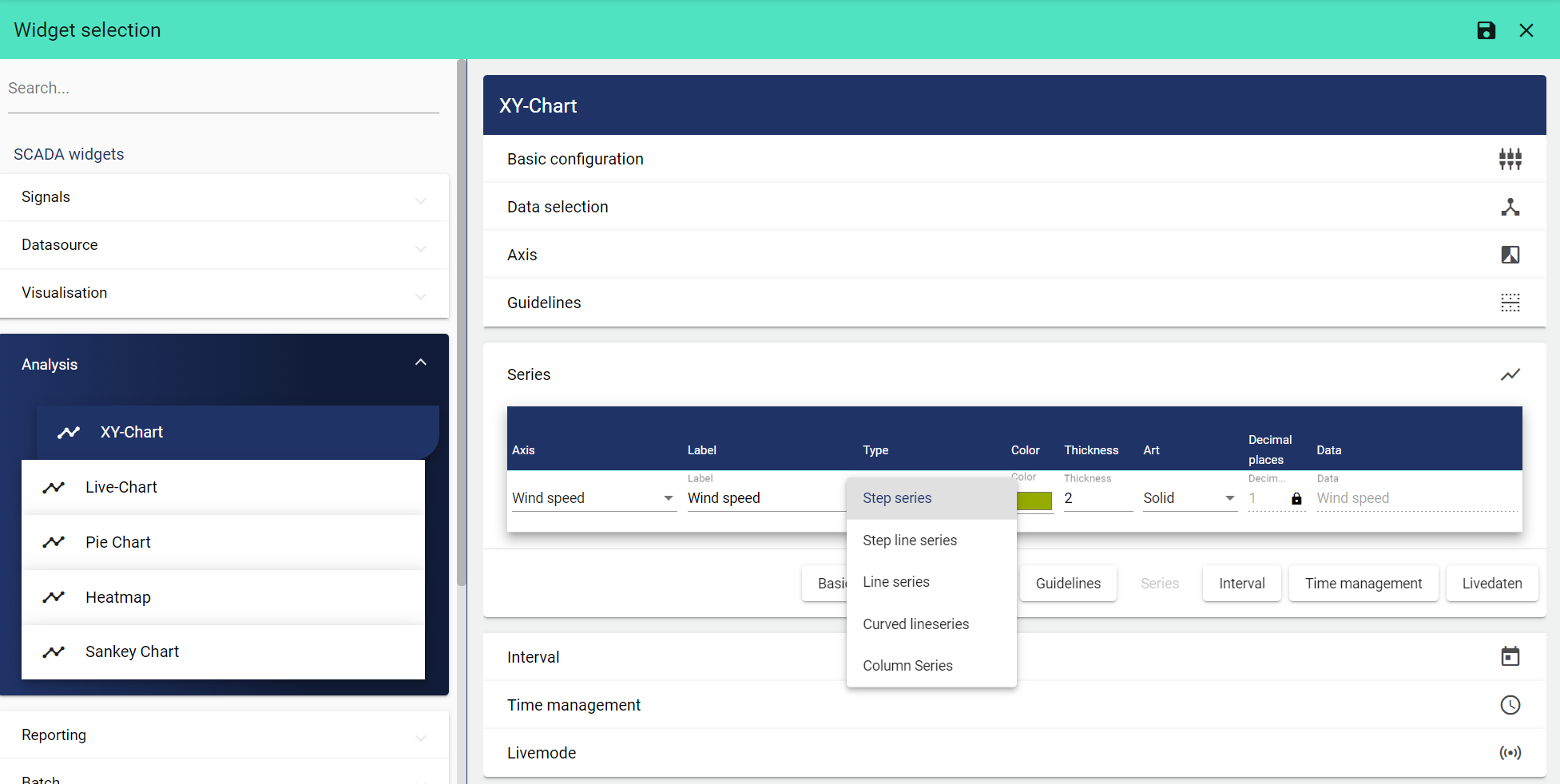
Task: Choose Column Series option
Action: 907,666
